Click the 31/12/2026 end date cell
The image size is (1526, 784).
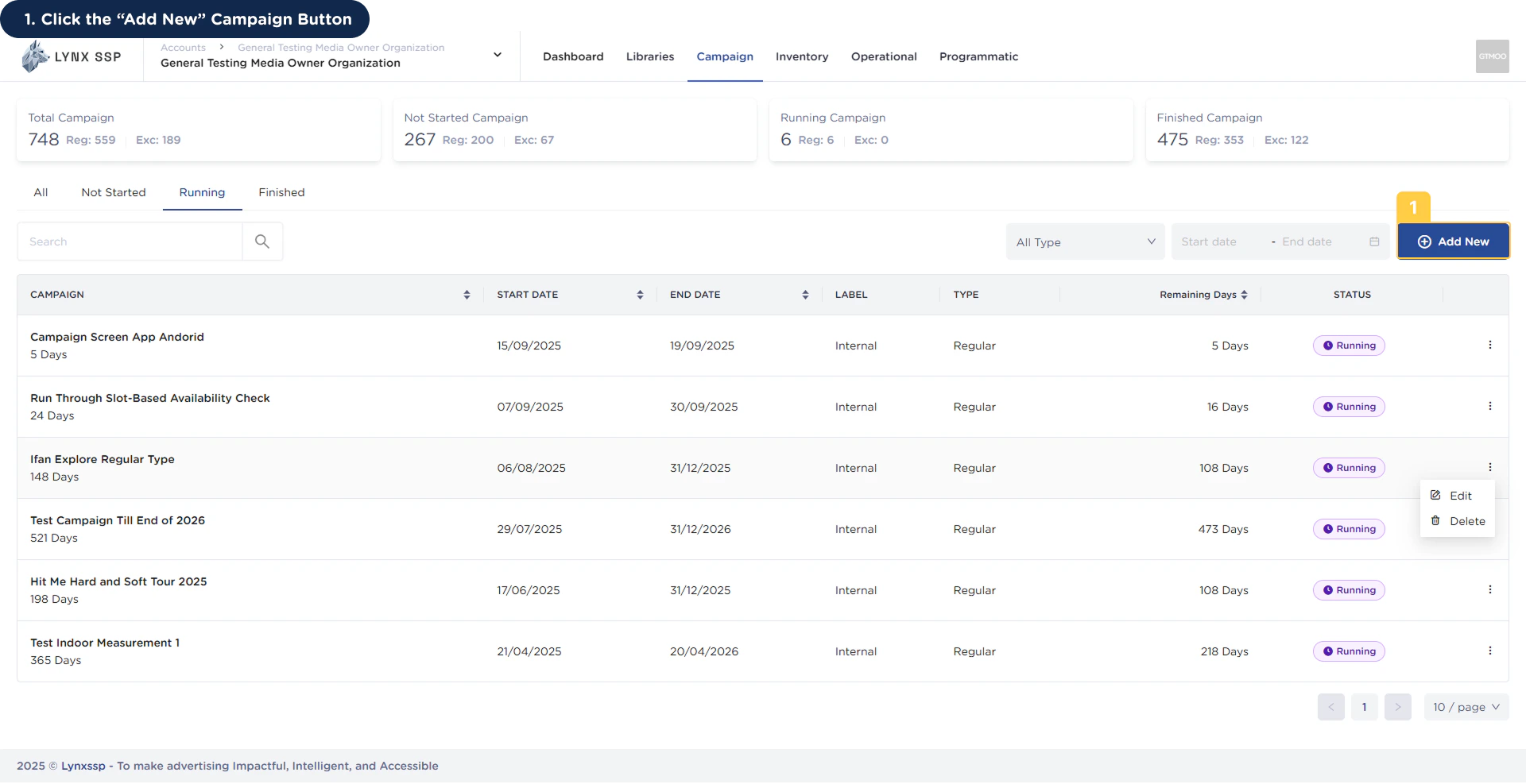pyautogui.click(x=700, y=529)
